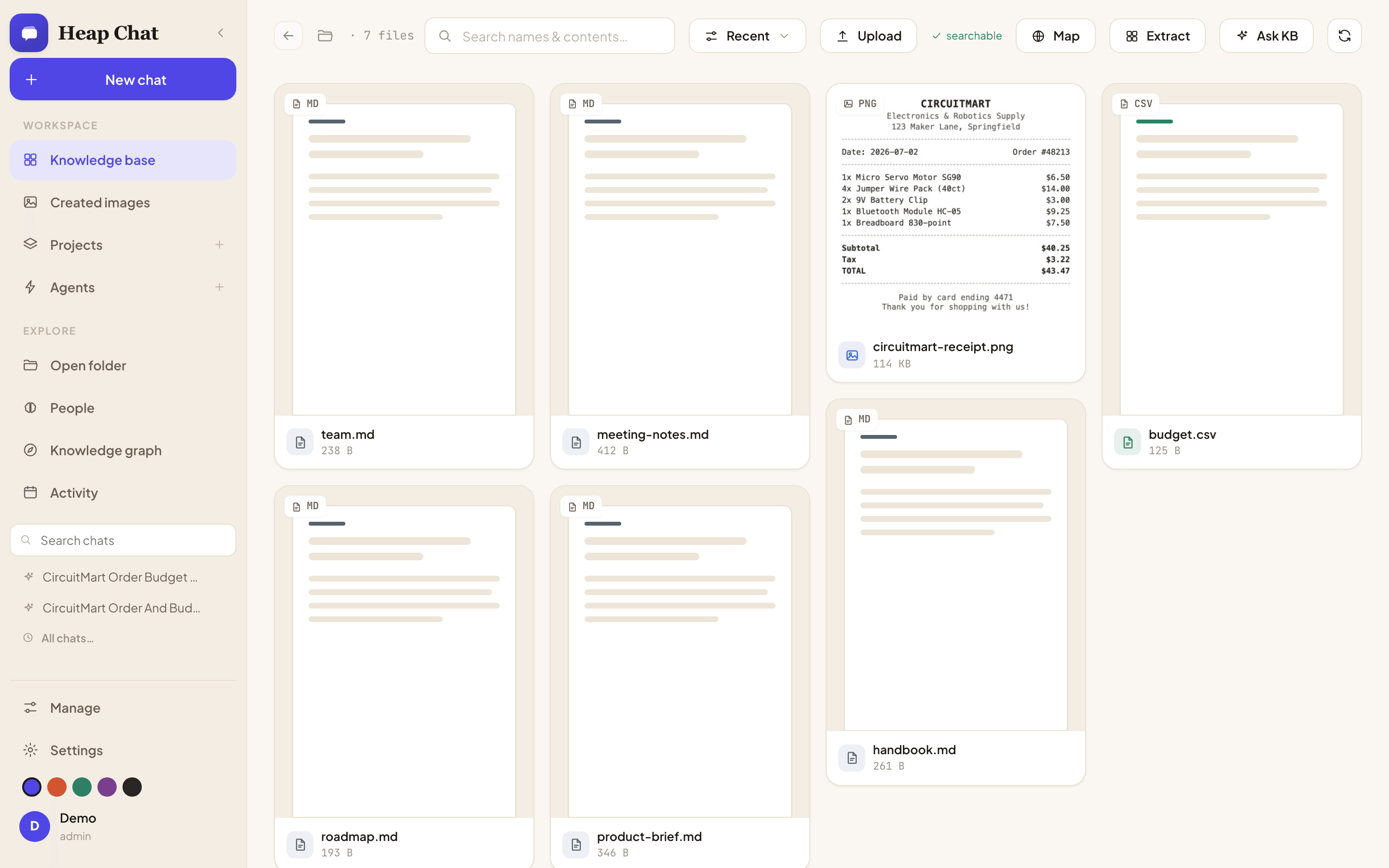
Task: Select the orange theme color
Action: tap(57, 787)
